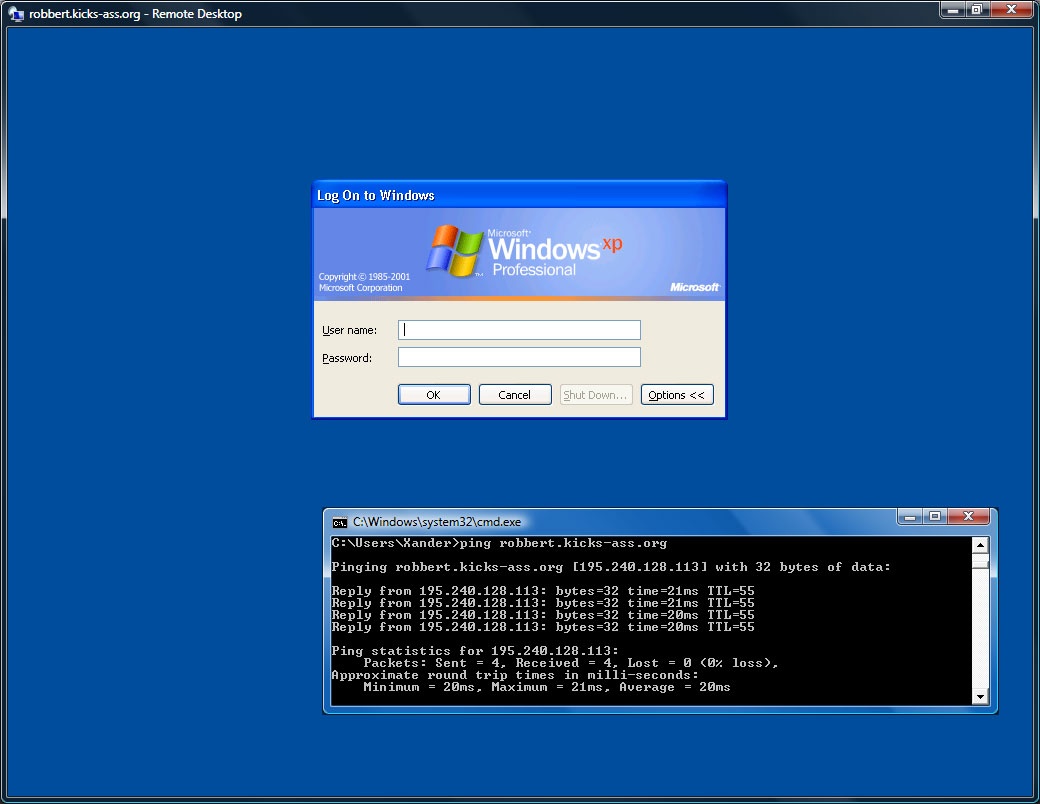Click the Windows XP flag logo
The width and height of the screenshot is (1040, 804).
pyautogui.click(x=454, y=251)
